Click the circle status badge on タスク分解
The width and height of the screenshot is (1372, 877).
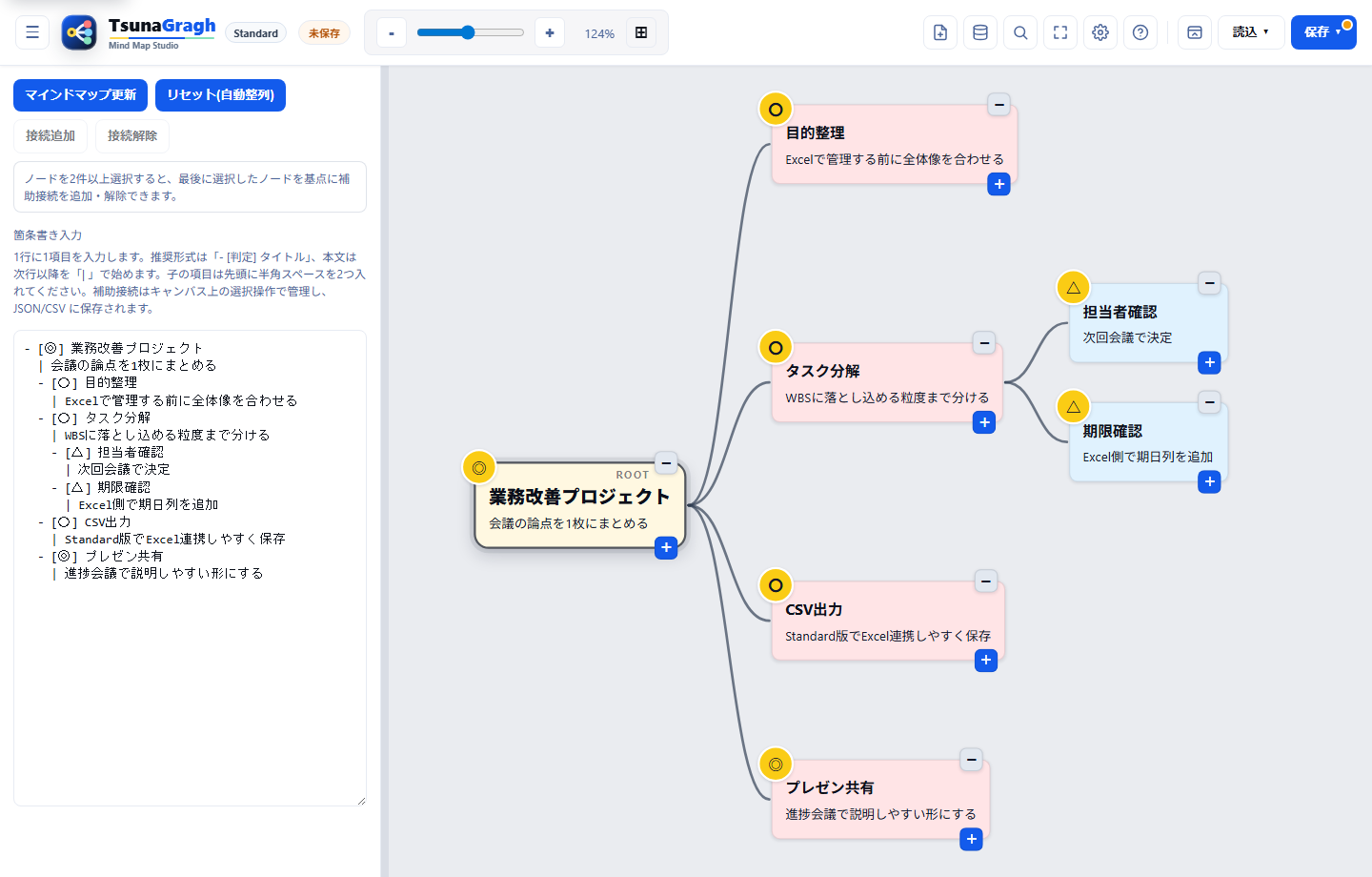tap(776, 348)
